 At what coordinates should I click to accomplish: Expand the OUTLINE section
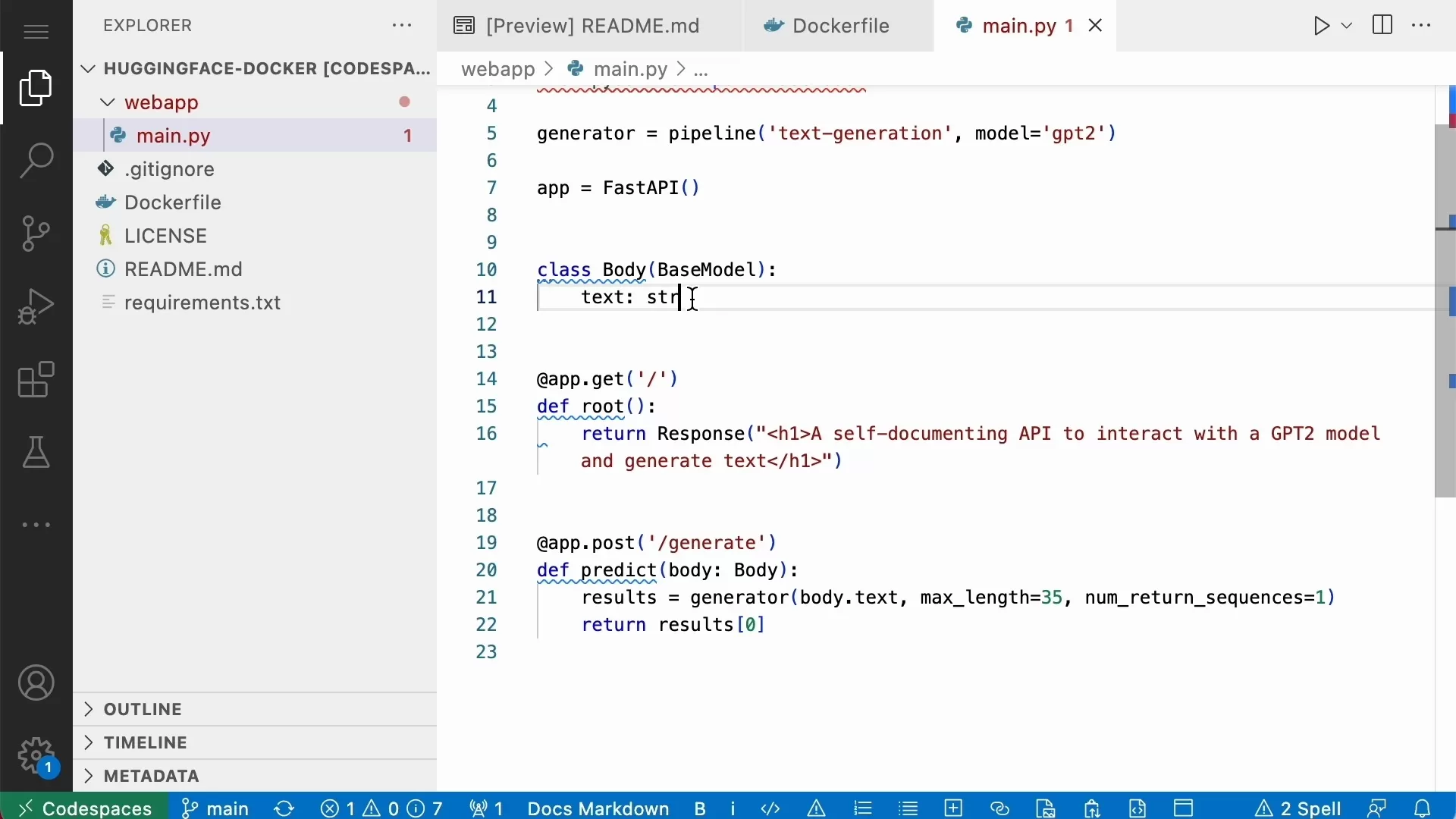coord(144,709)
